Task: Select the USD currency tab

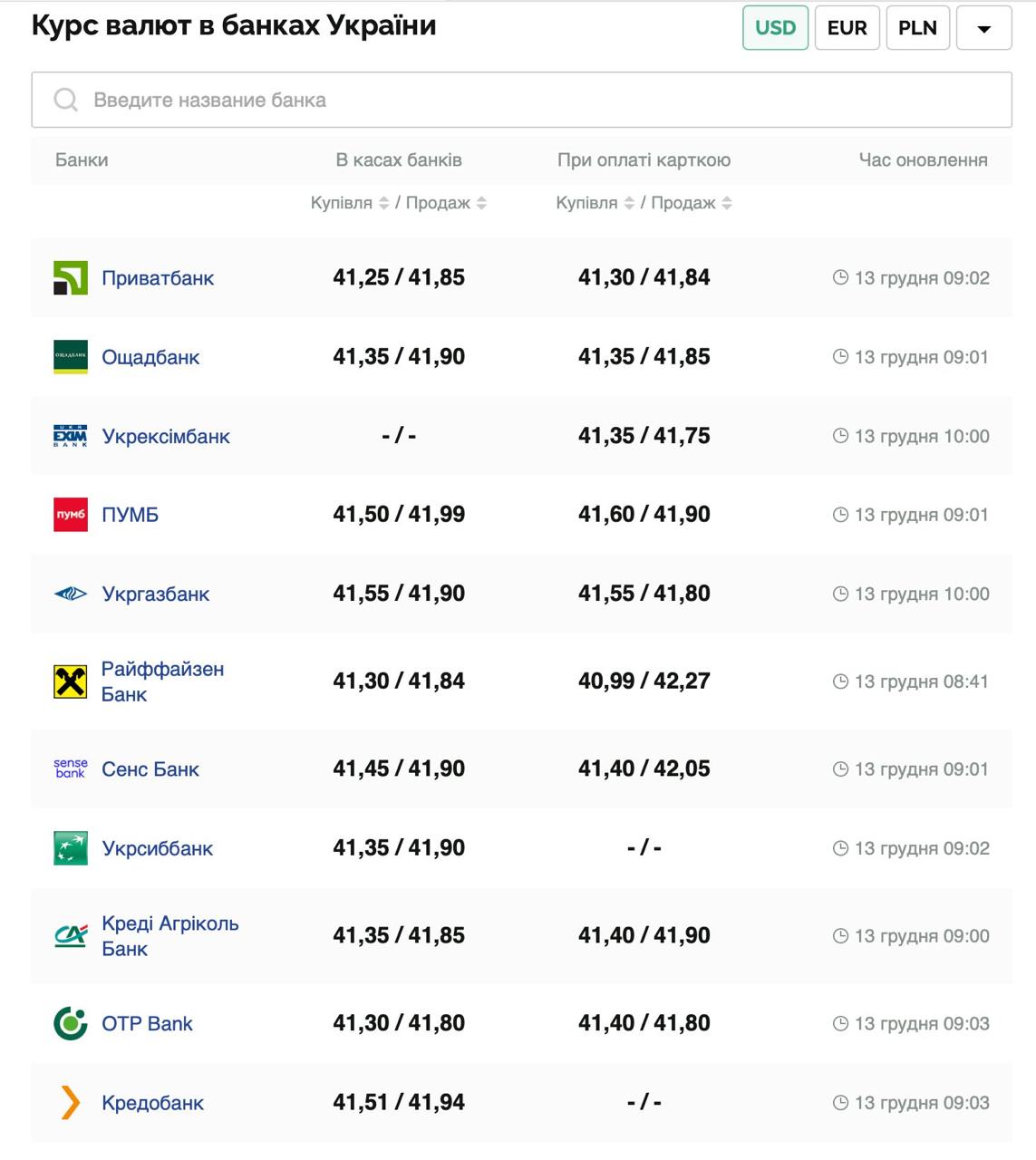Action: [x=775, y=28]
